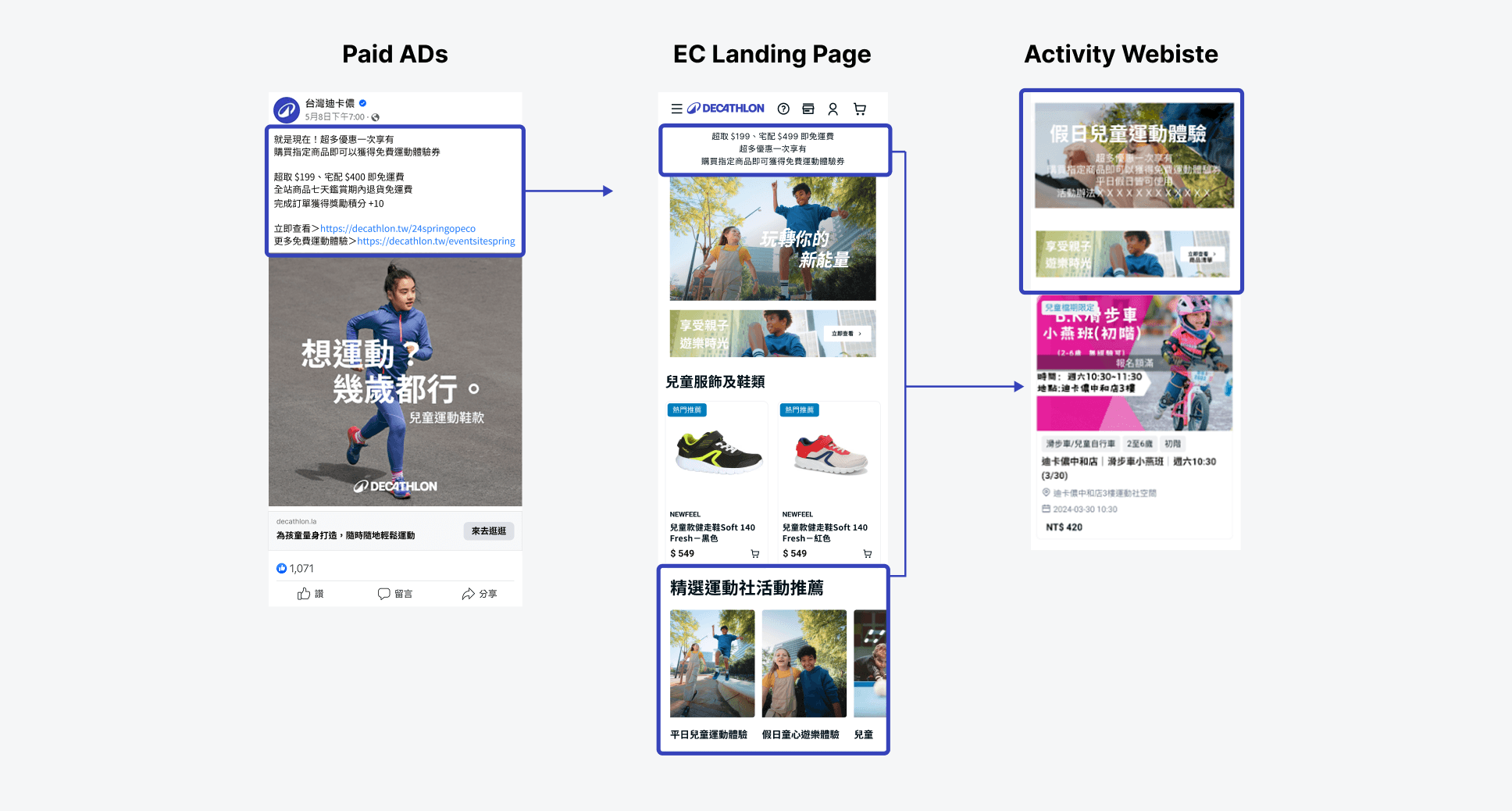
Task: Open the 平日兒童運動體驗 activity thumbnail
Action: coord(712,663)
